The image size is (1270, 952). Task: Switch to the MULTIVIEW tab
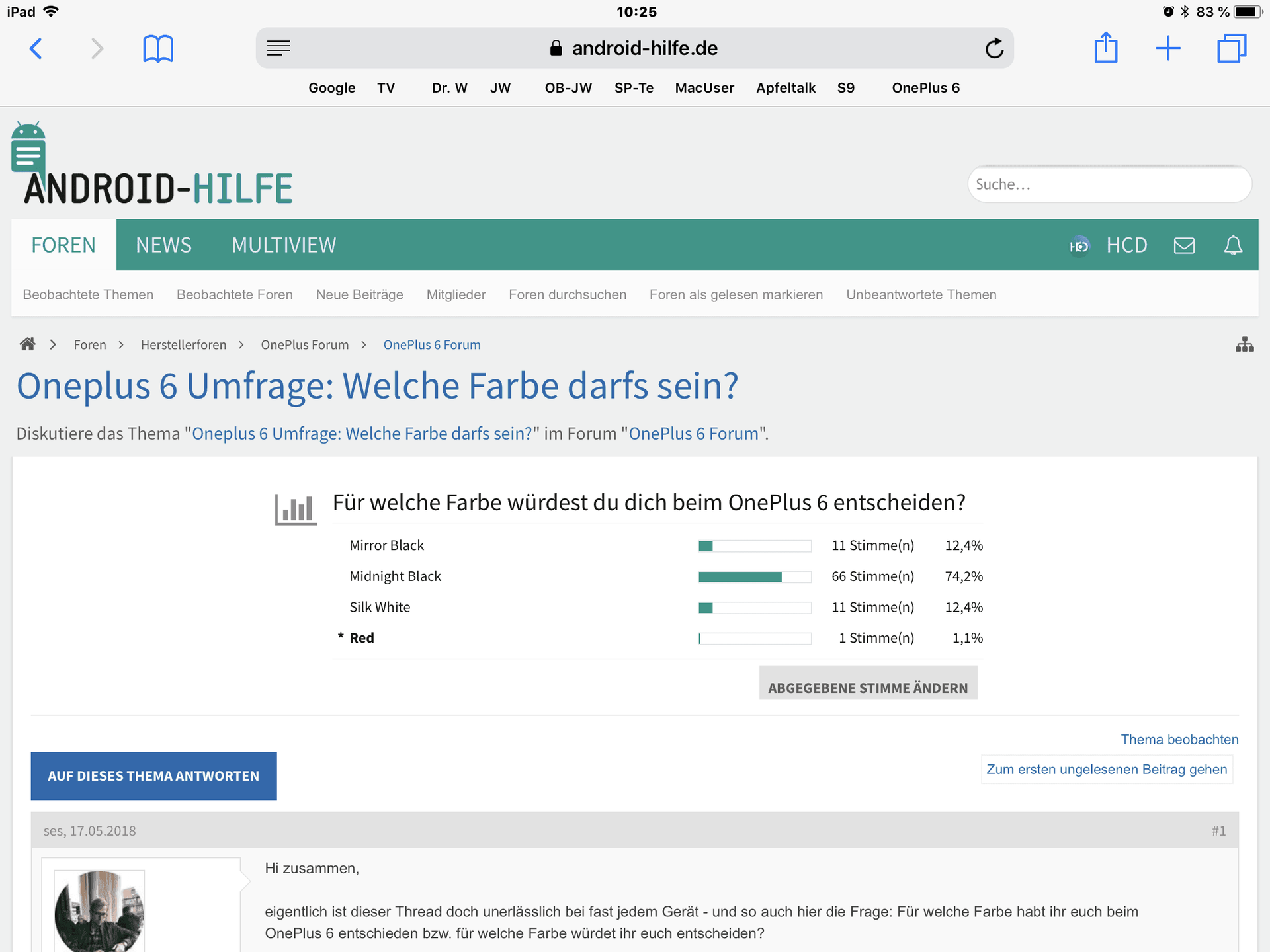point(284,245)
